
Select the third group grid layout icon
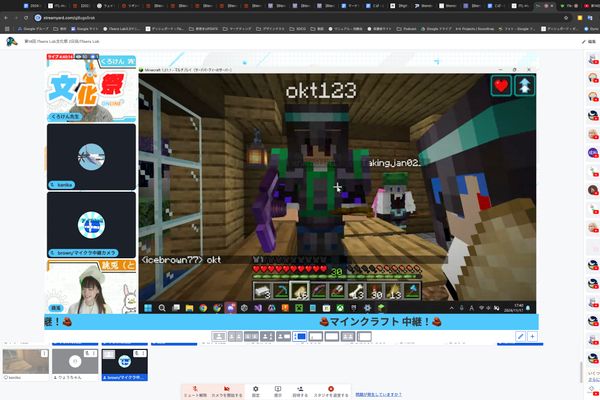(x=251, y=336)
